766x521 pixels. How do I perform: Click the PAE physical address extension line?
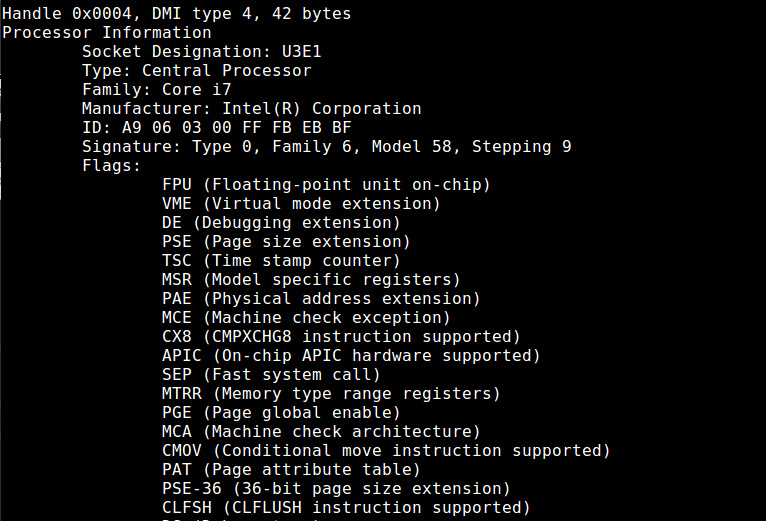(x=321, y=299)
